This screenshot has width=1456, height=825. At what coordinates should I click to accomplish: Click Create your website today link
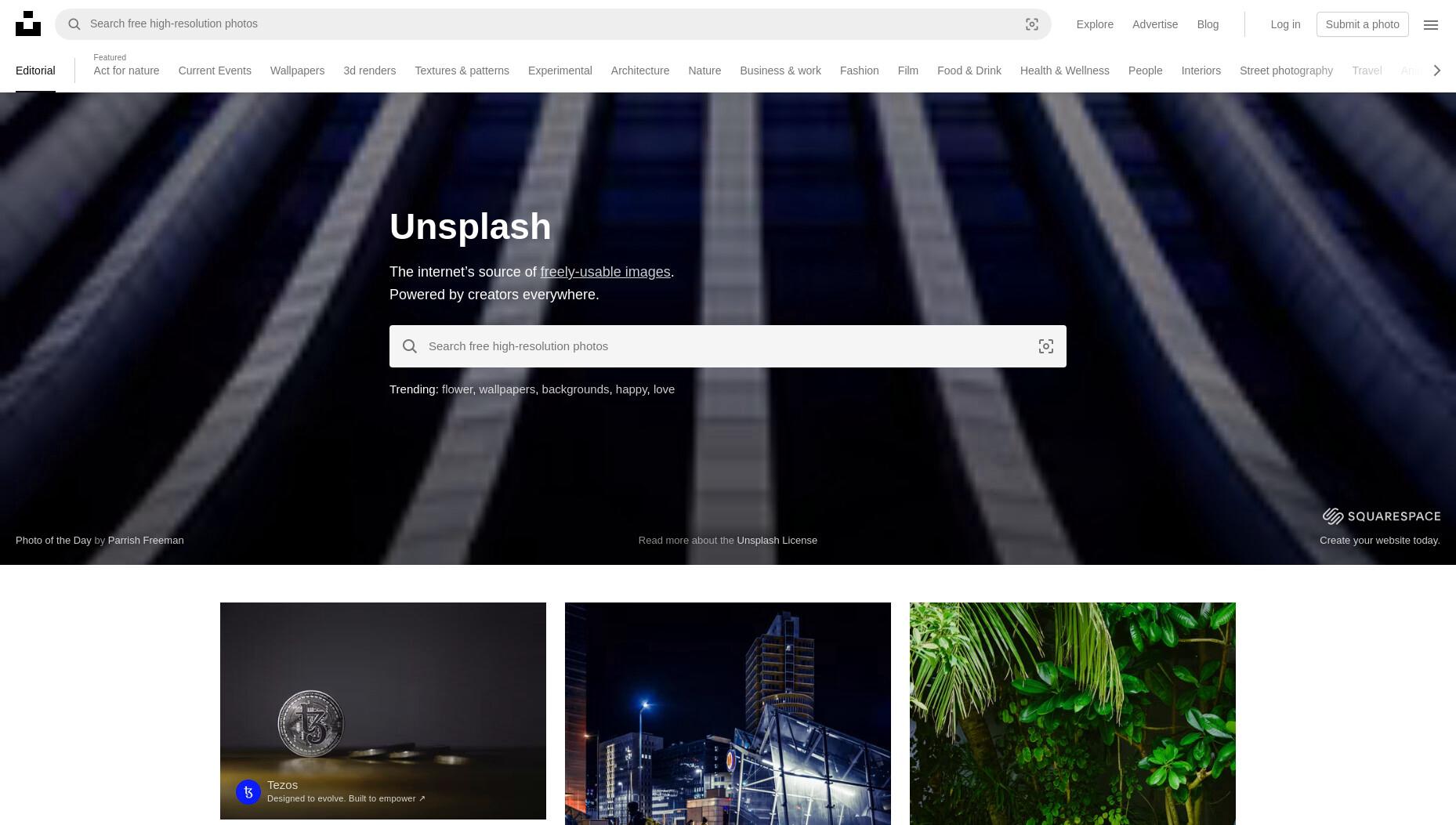point(1380,540)
